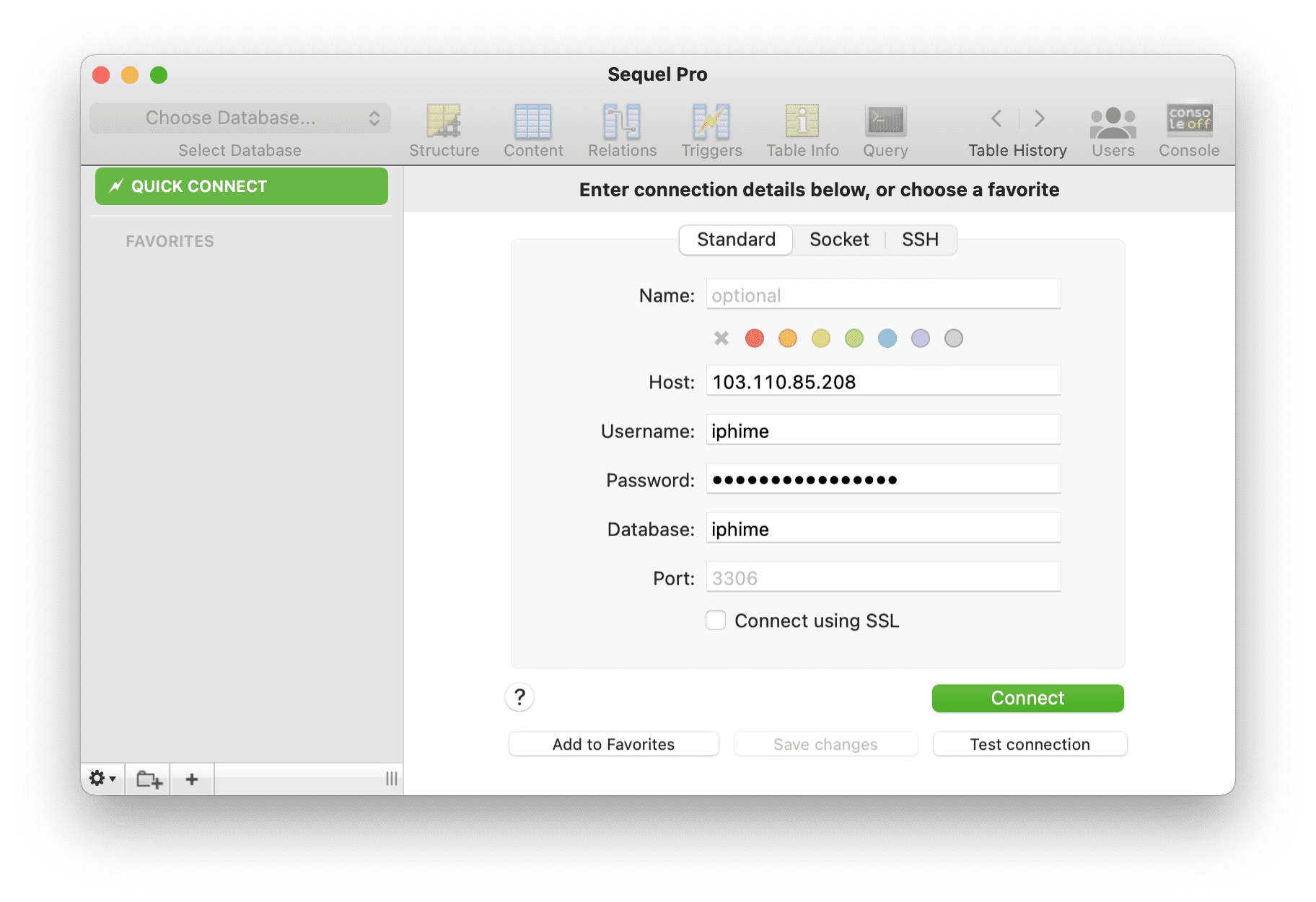Switch to the SSH connection tab
The height and width of the screenshot is (902, 1316).
[x=921, y=239]
